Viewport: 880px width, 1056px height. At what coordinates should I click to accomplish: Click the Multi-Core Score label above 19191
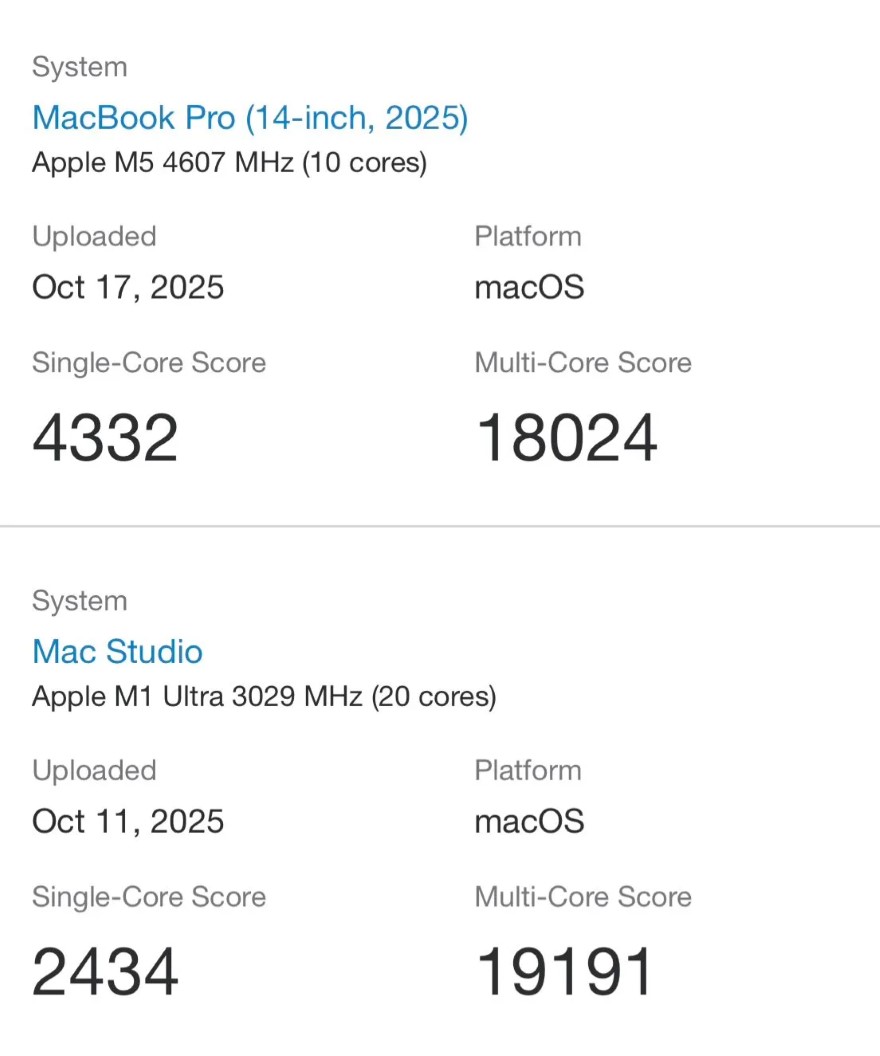[583, 896]
